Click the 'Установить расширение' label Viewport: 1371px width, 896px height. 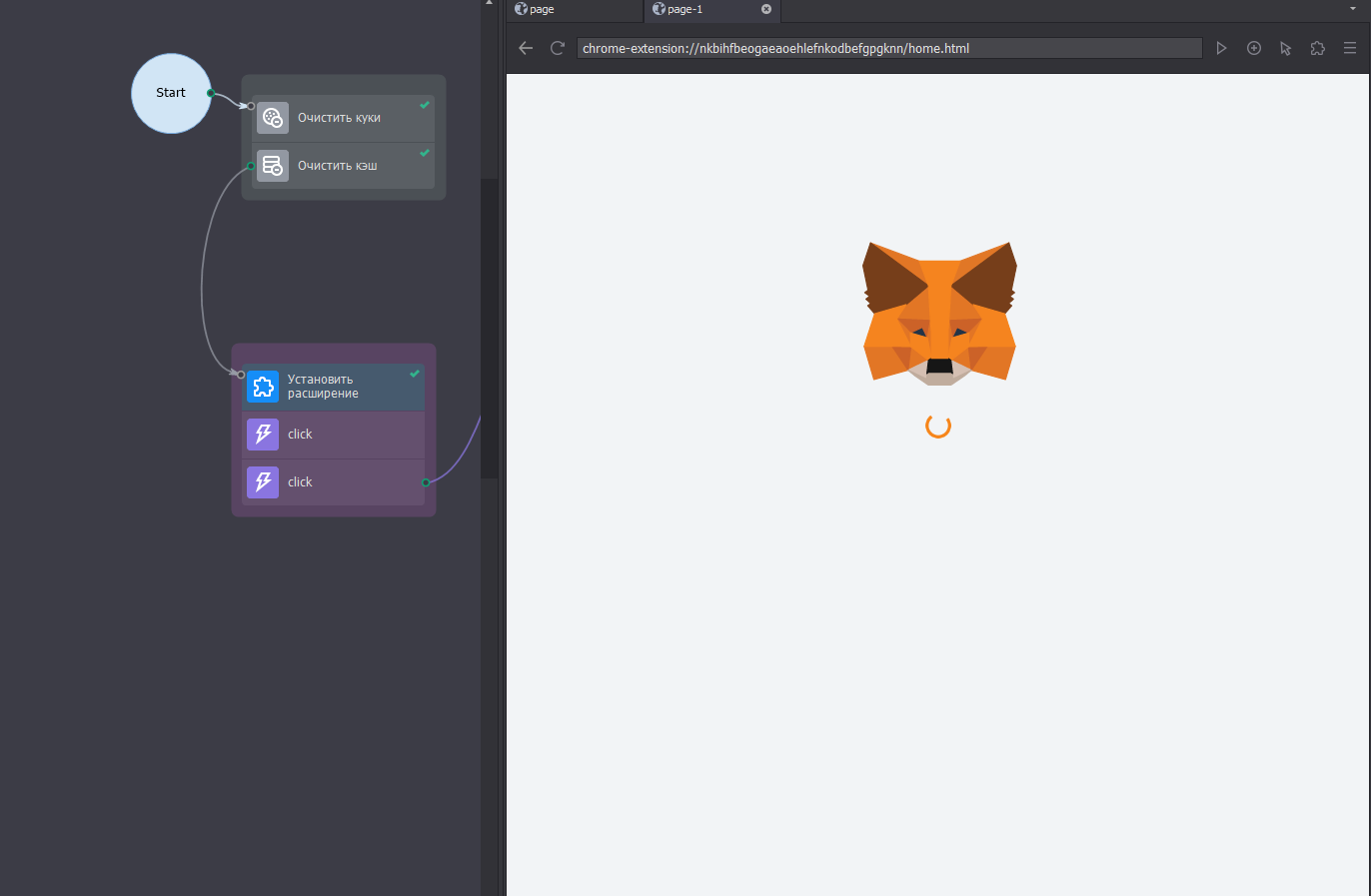click(323, 387)
